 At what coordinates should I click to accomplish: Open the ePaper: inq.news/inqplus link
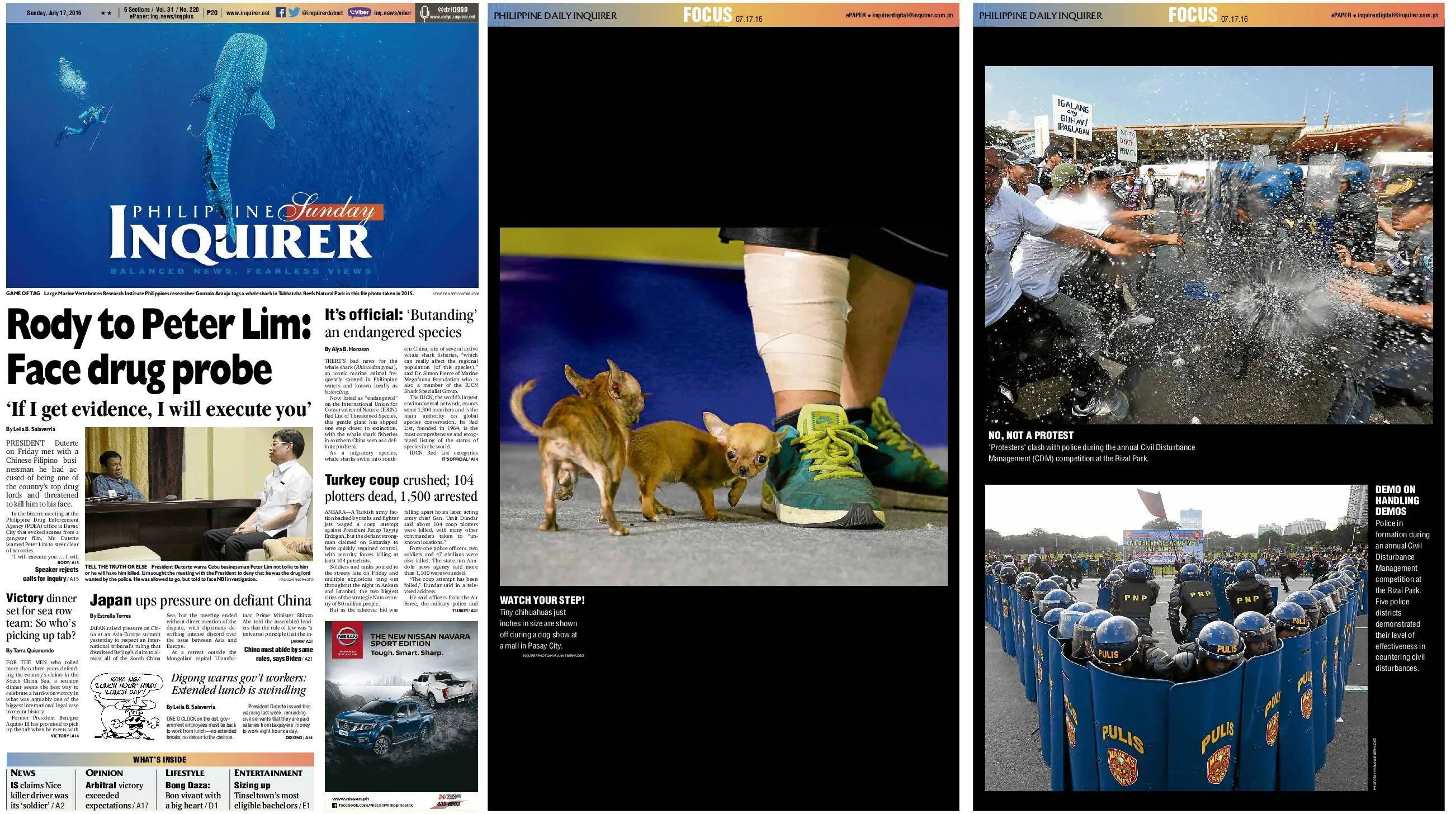(x=161, y=17)
